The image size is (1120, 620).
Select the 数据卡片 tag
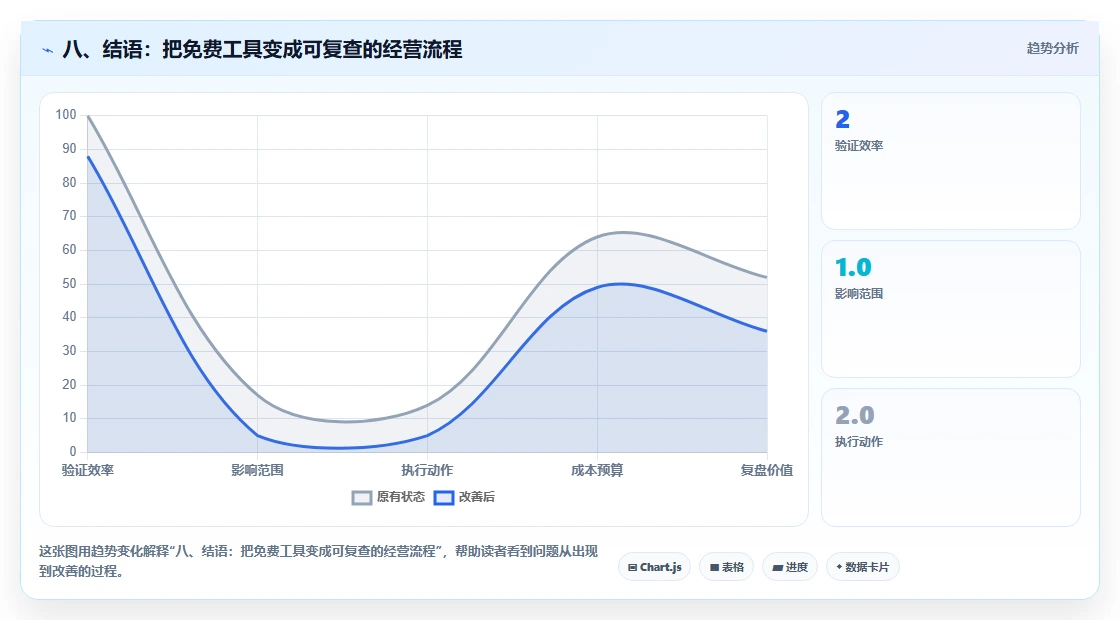coord(863,567)
